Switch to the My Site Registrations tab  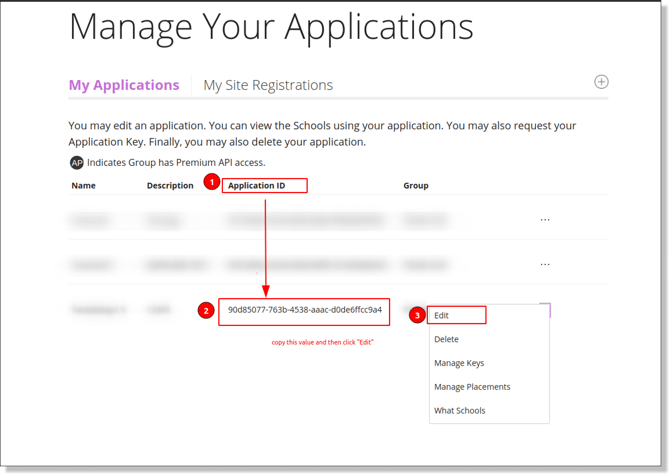coord(268,85)
